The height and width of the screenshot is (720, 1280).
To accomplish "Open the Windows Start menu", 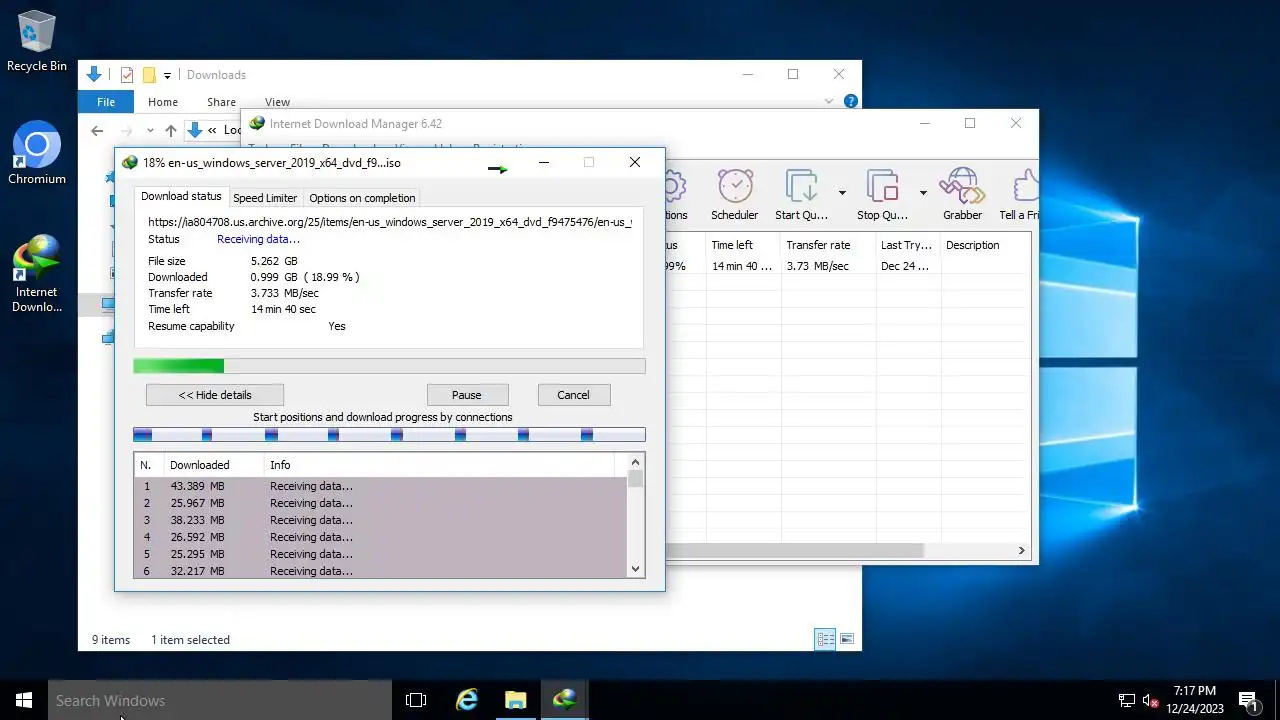I will coord(24,700).
